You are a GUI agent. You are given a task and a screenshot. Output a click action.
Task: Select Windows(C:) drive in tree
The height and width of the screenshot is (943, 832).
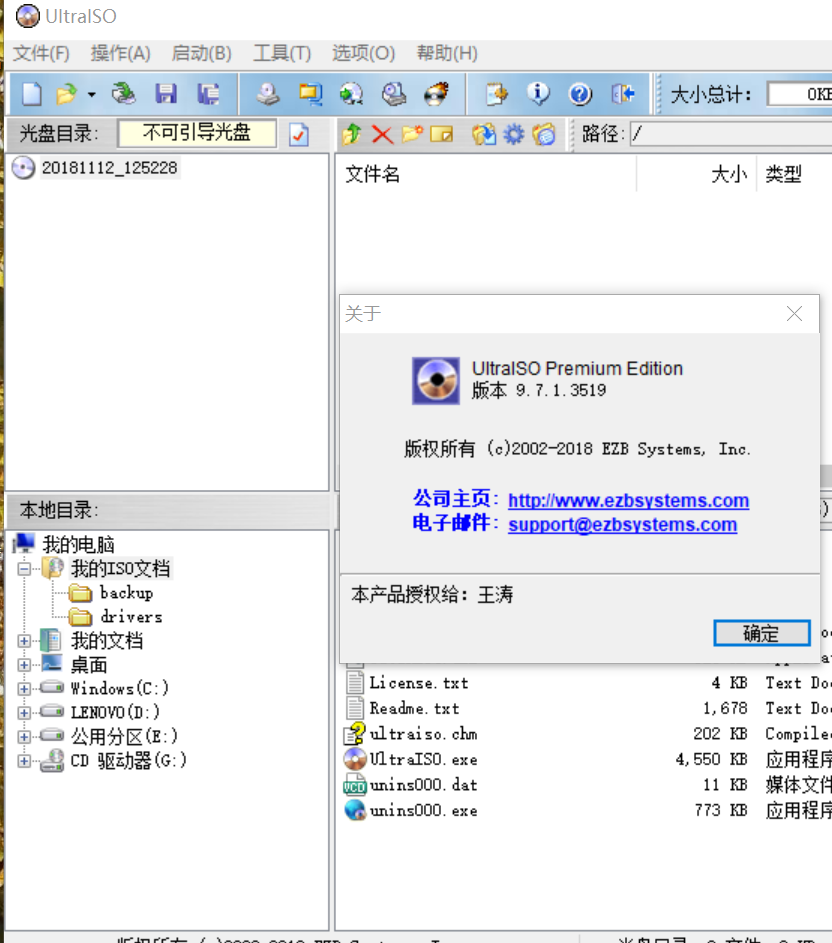coord(119,689)
